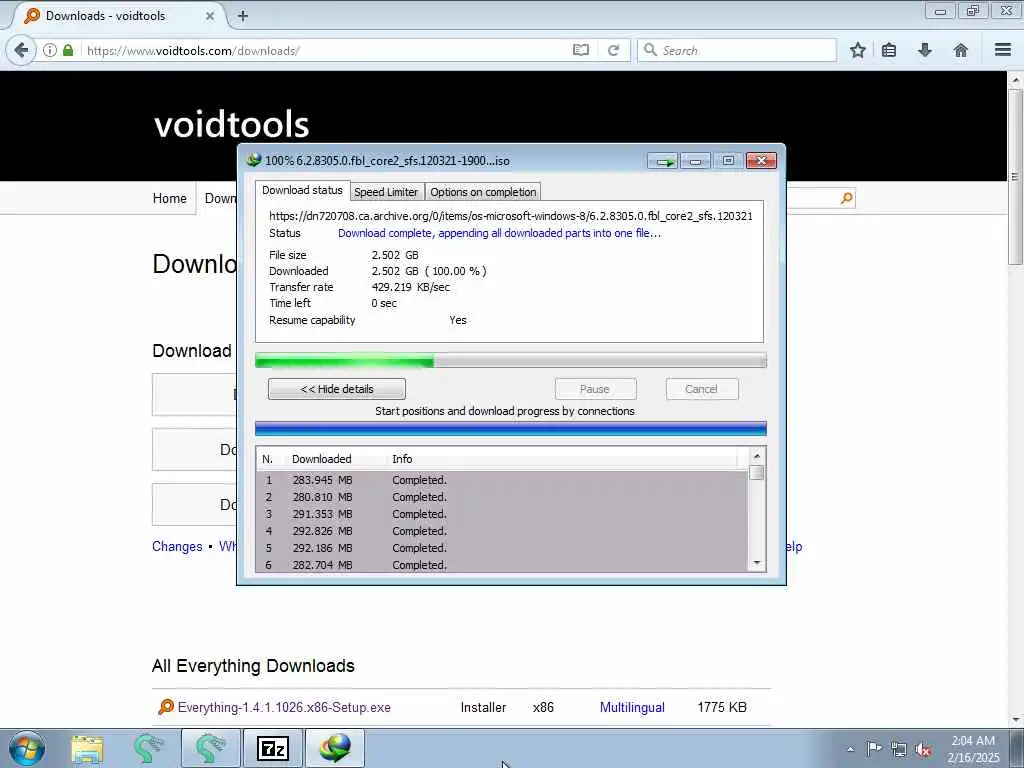Click second green dragon taskbar icon

pos(209,748)
